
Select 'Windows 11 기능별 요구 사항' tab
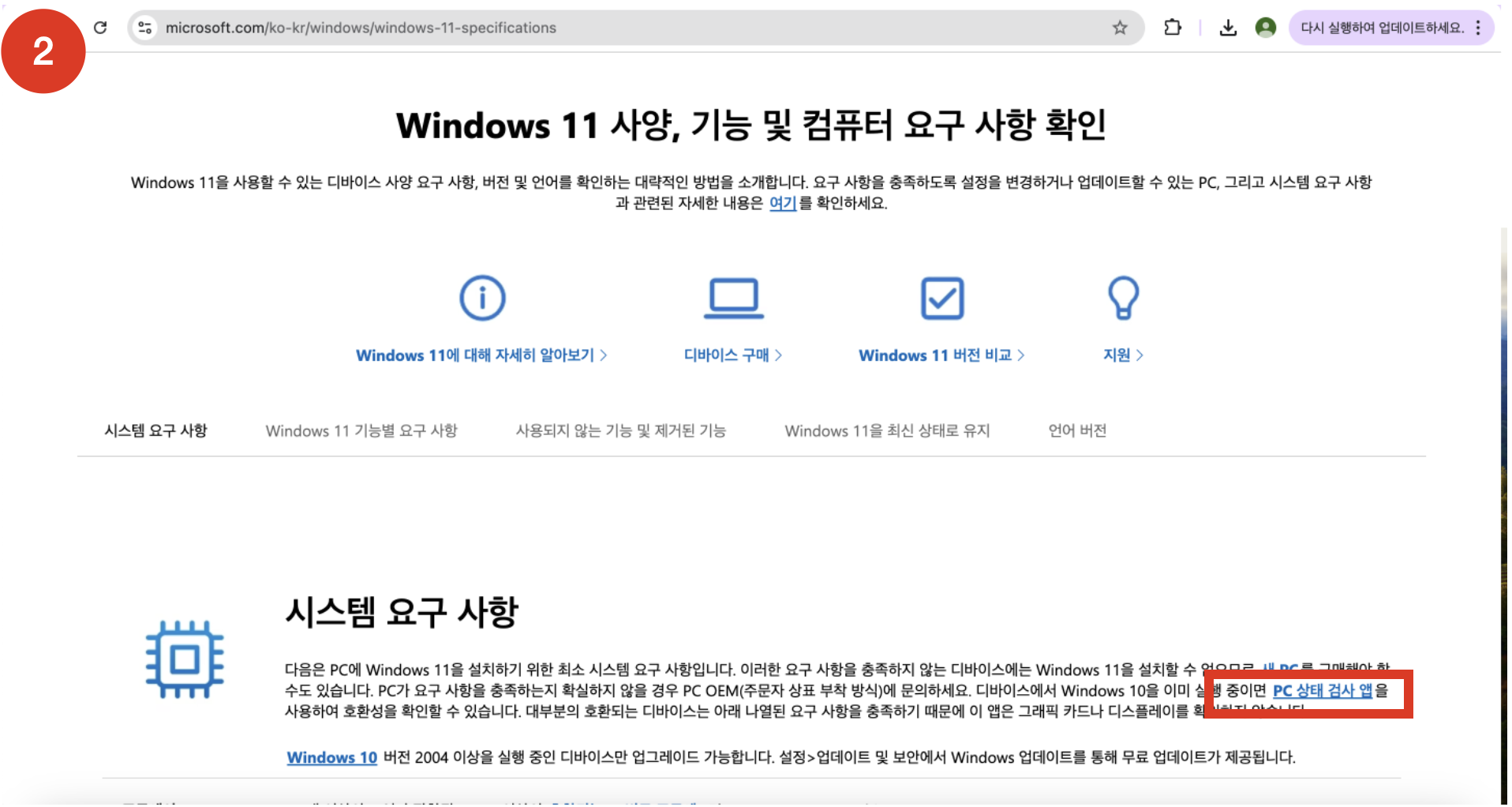pyautogui.click(x=361, y=430)
